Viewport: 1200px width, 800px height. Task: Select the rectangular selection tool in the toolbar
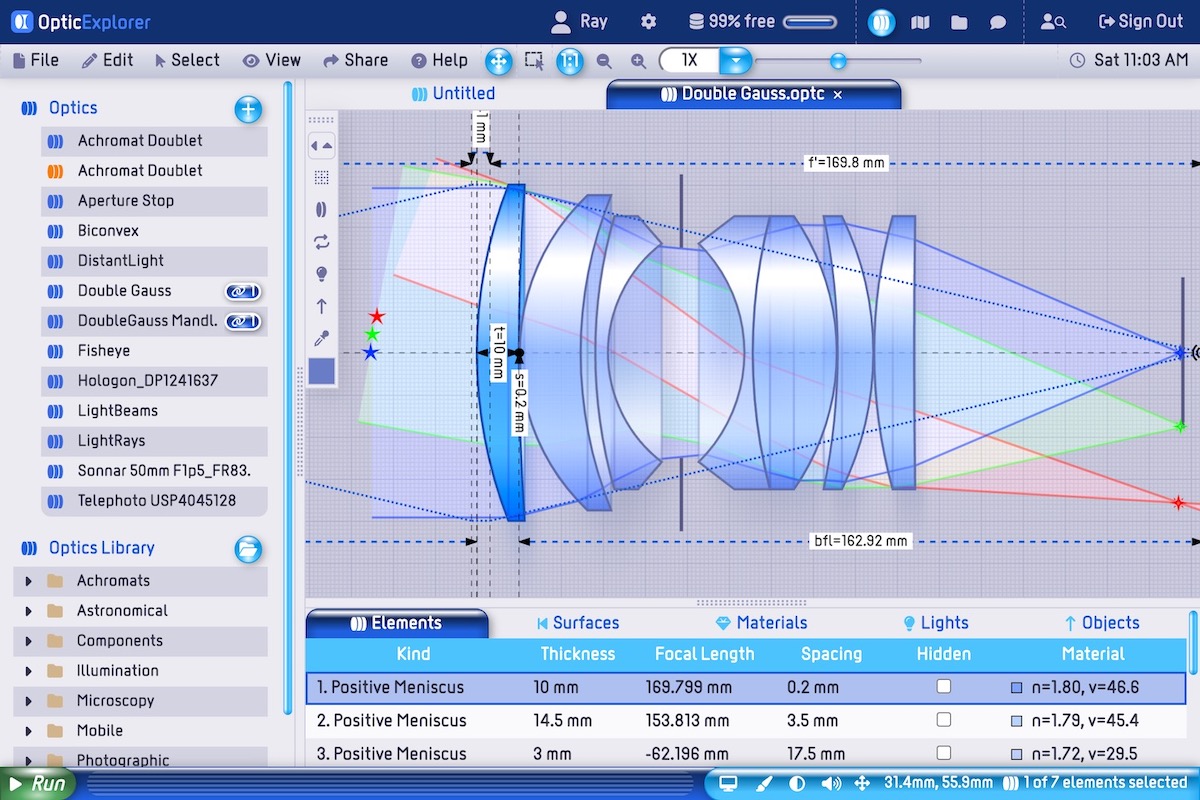pyautogui.click(x=534, y=61)
